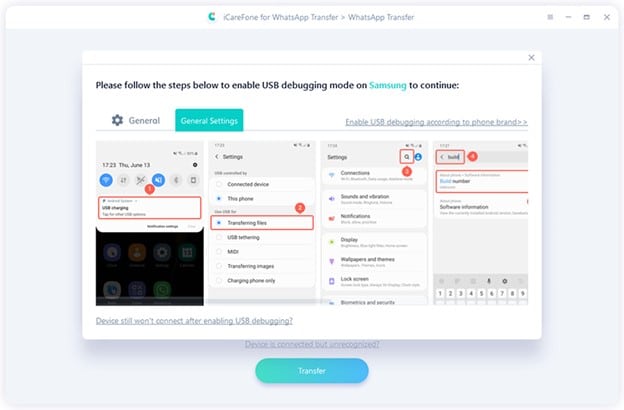
Task: Tap the sound mute quick toggle icon
Action: click(158, 180)
